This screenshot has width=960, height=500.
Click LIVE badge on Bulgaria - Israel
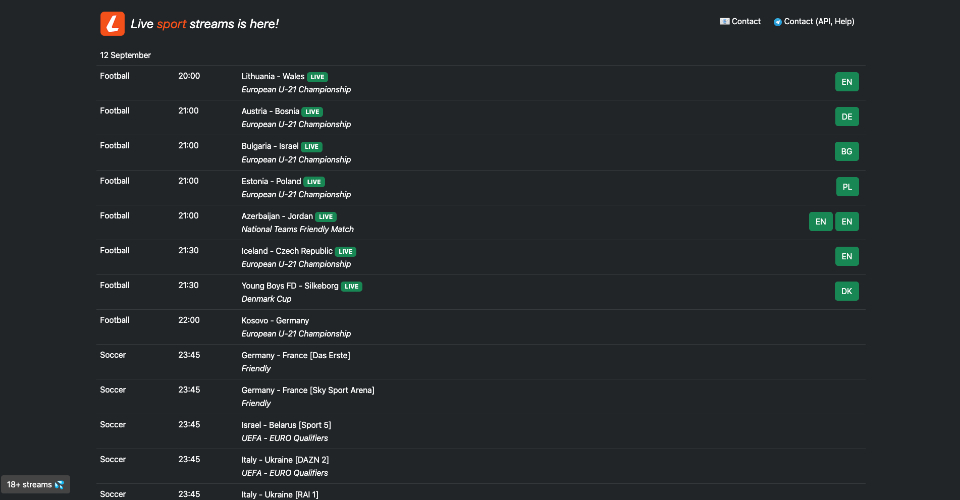pos(312,147)
